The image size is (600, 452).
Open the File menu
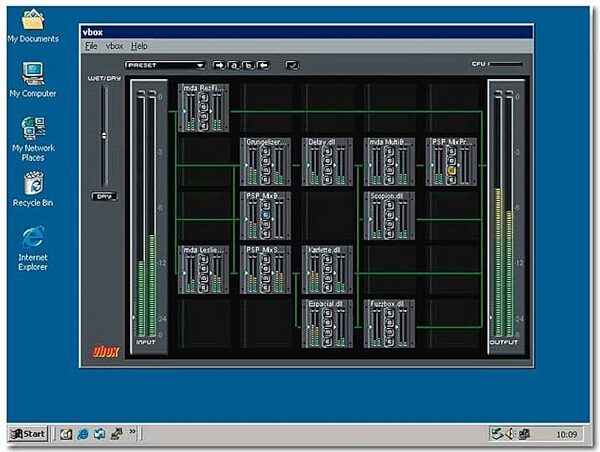(x=91, y=46)
